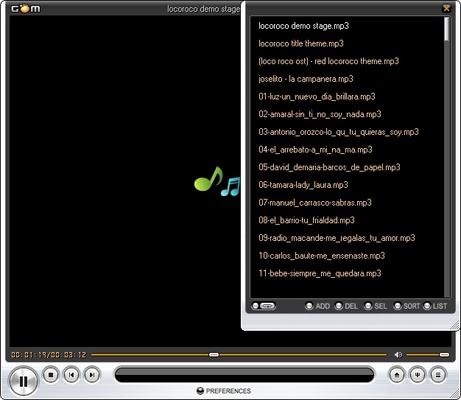
Task: Open the SORT menu in the playlist
Action: point(407,306)
